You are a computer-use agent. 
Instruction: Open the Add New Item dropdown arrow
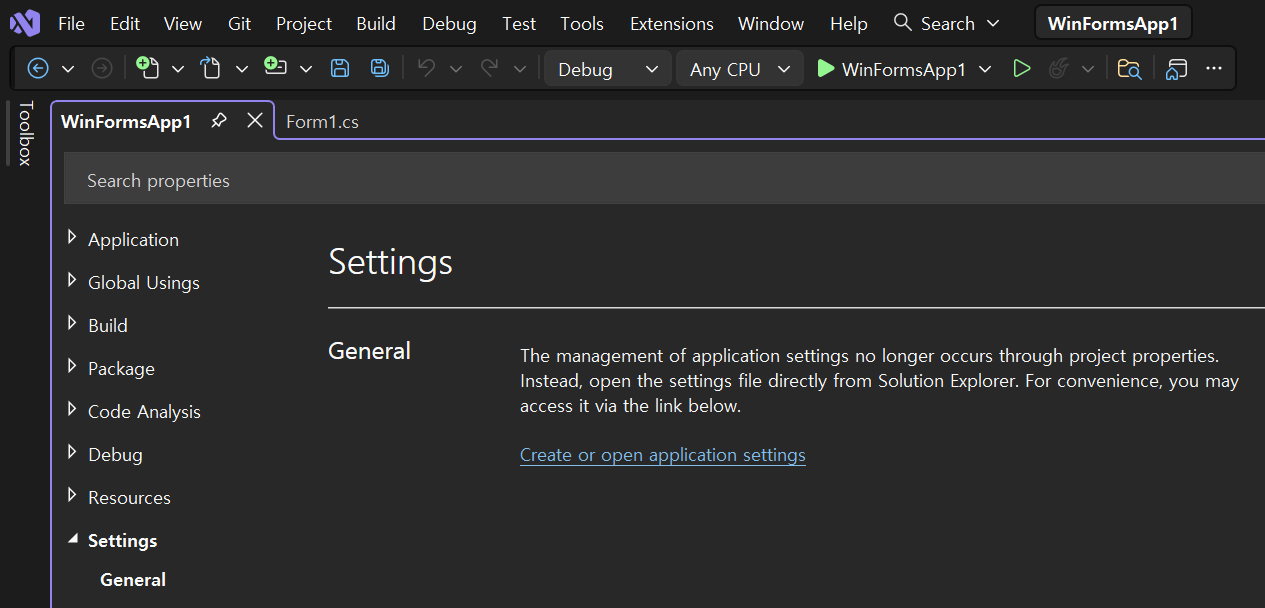pos(306,69)
